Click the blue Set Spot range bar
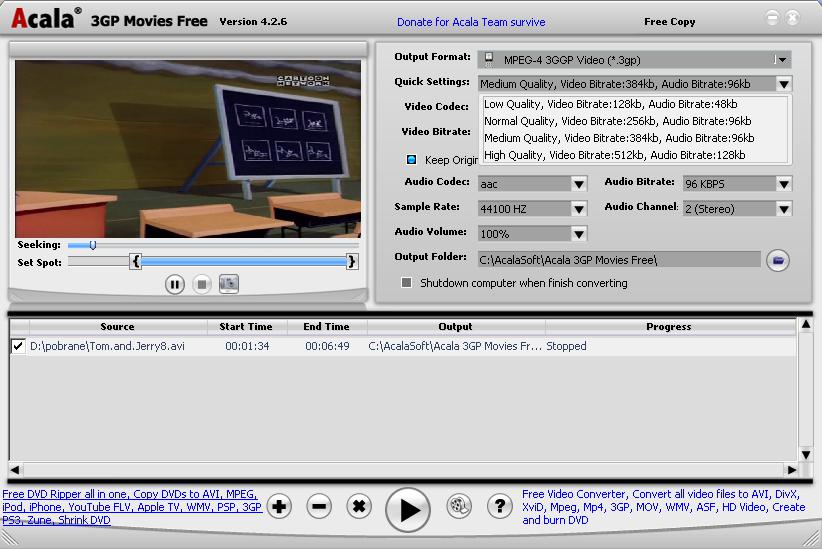This screenshot has width=822, height=549. pyautogui.click(x=244, y=261)
